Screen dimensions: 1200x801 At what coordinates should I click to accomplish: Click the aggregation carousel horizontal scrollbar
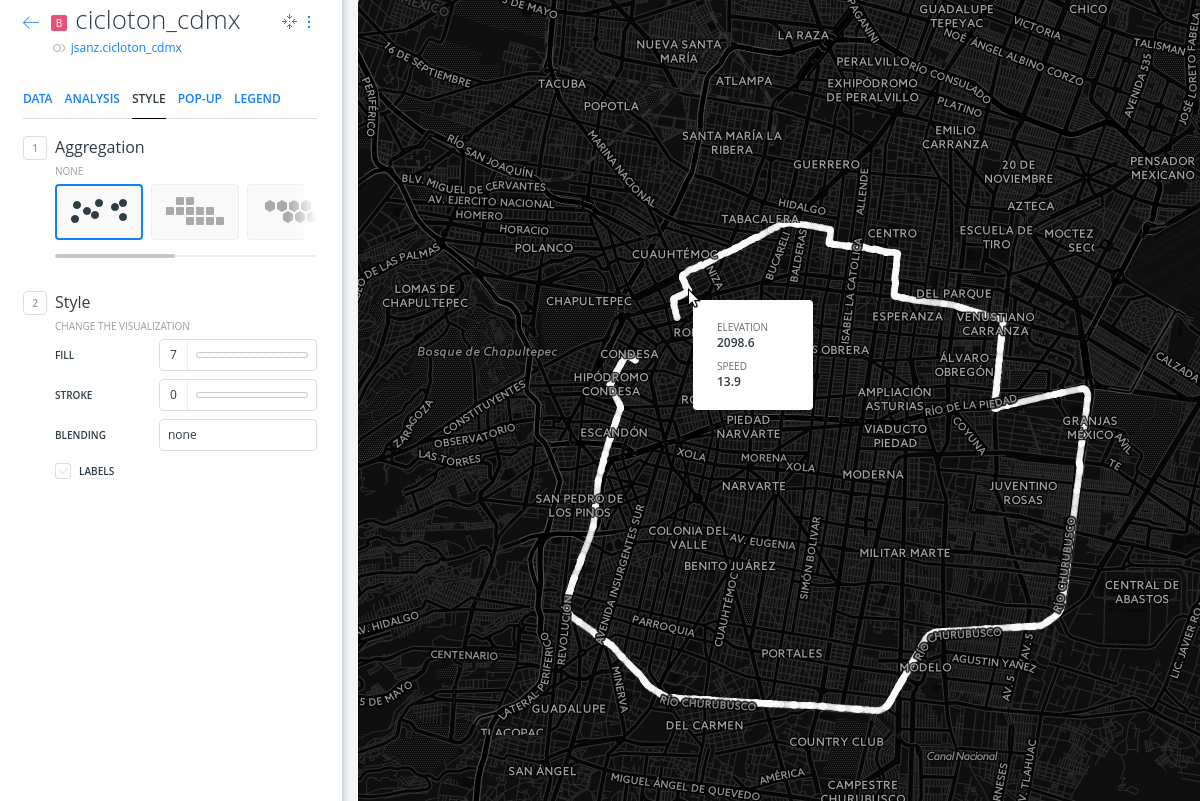point(115,256)
